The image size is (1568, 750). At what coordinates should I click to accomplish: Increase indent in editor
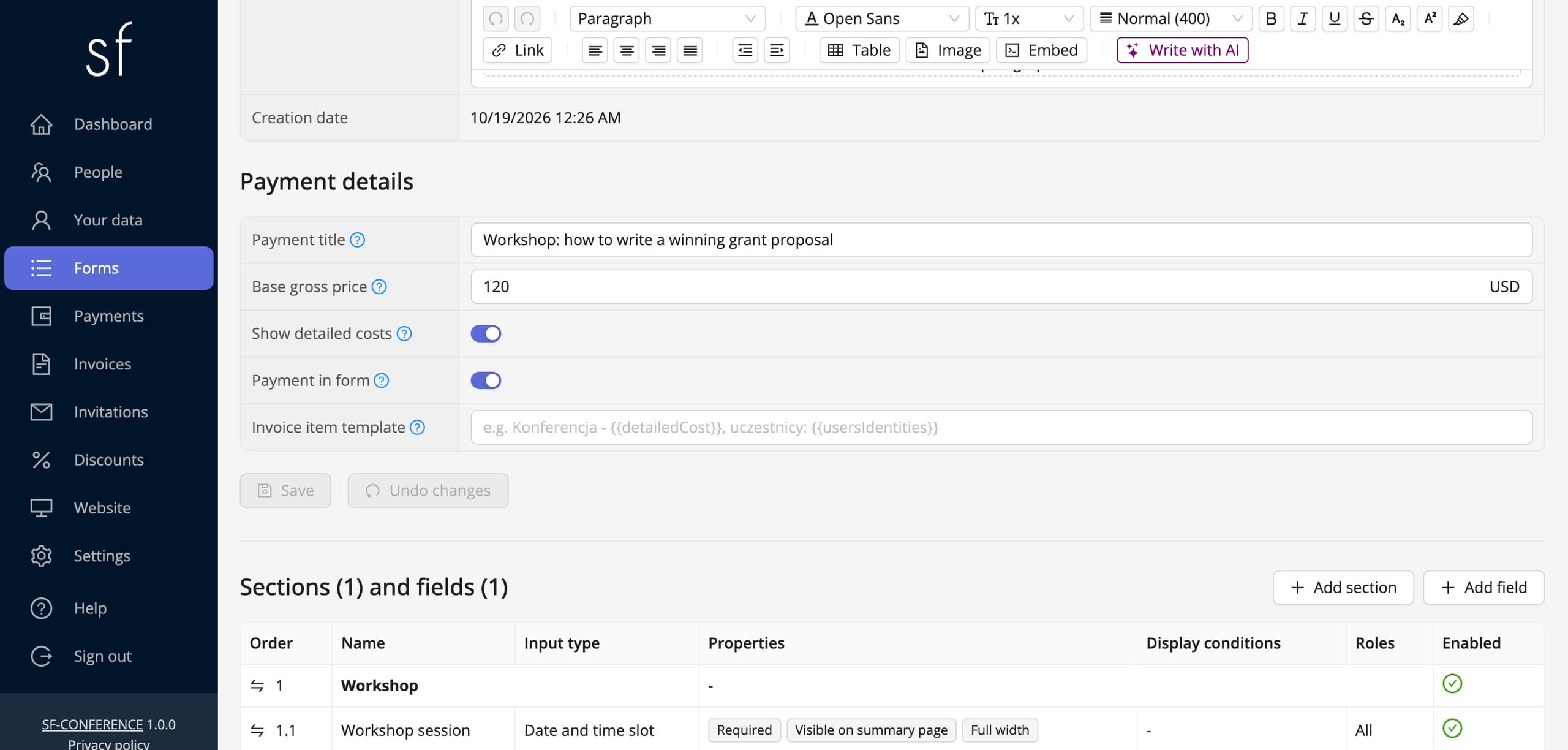tap(777, 50)
